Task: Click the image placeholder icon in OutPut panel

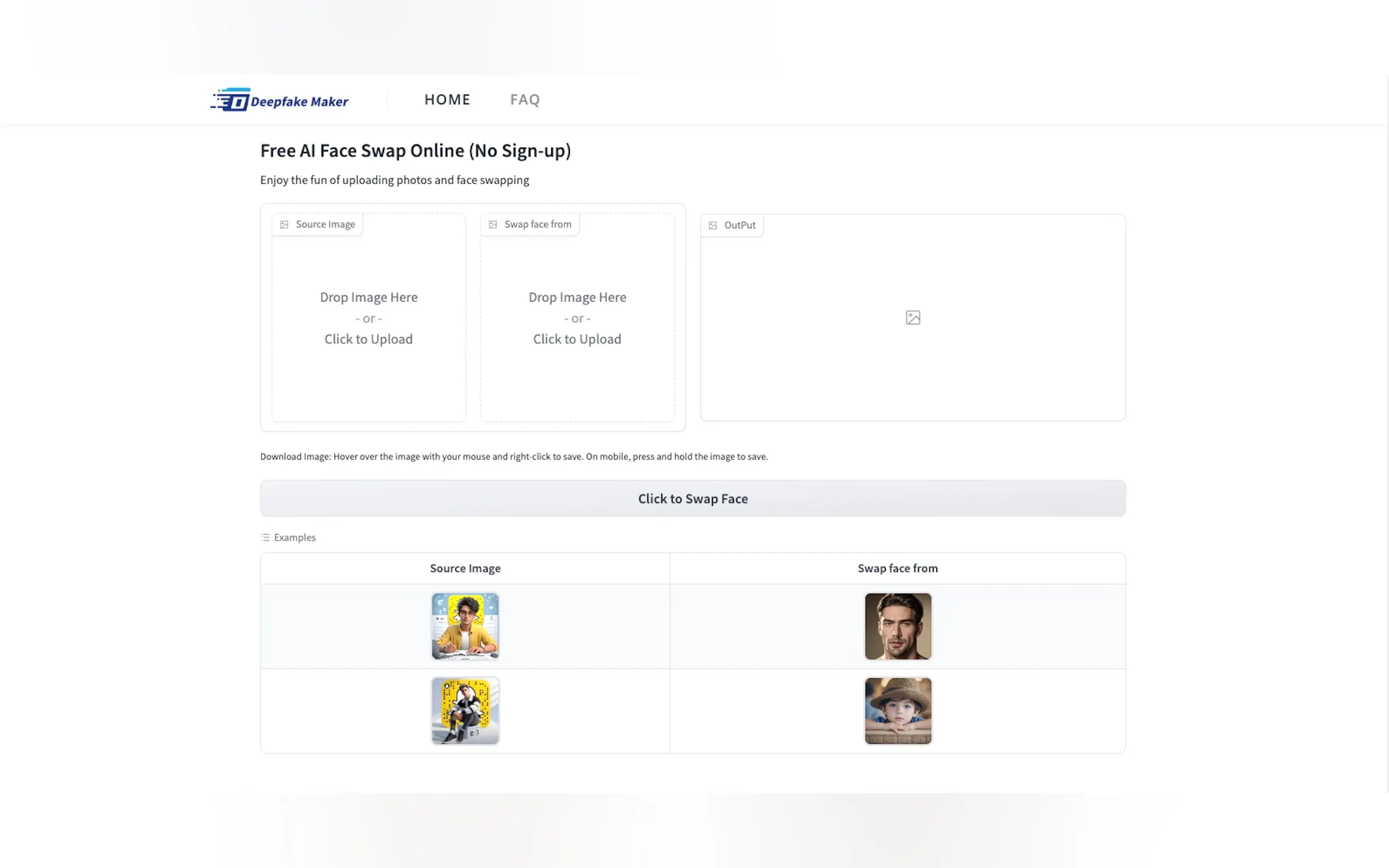Action: (912, 317)
